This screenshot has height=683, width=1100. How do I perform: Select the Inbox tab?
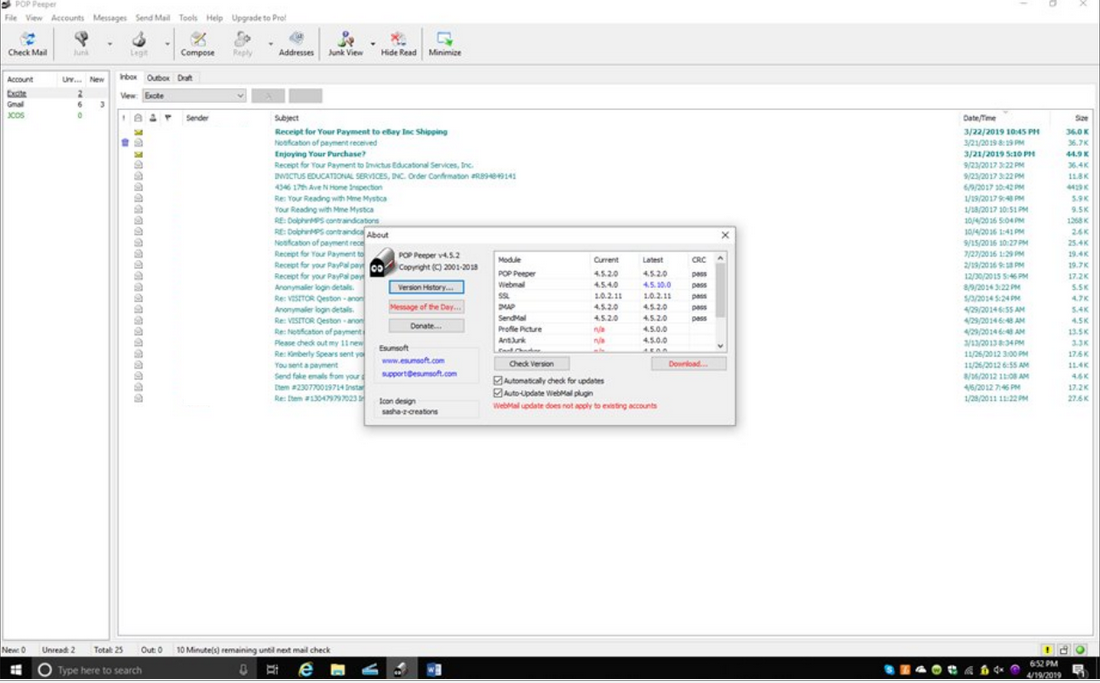pos(128,77)
